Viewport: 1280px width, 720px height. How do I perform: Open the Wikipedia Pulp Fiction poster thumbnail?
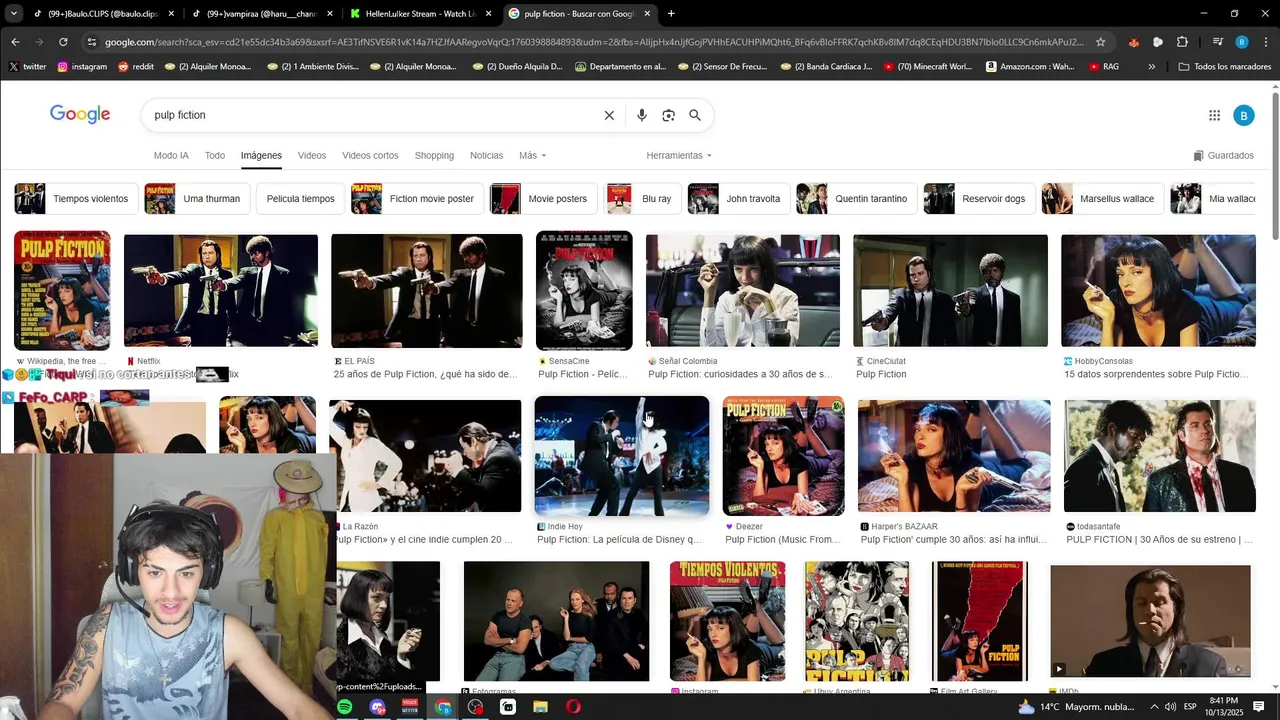click(x=62, y=290)
